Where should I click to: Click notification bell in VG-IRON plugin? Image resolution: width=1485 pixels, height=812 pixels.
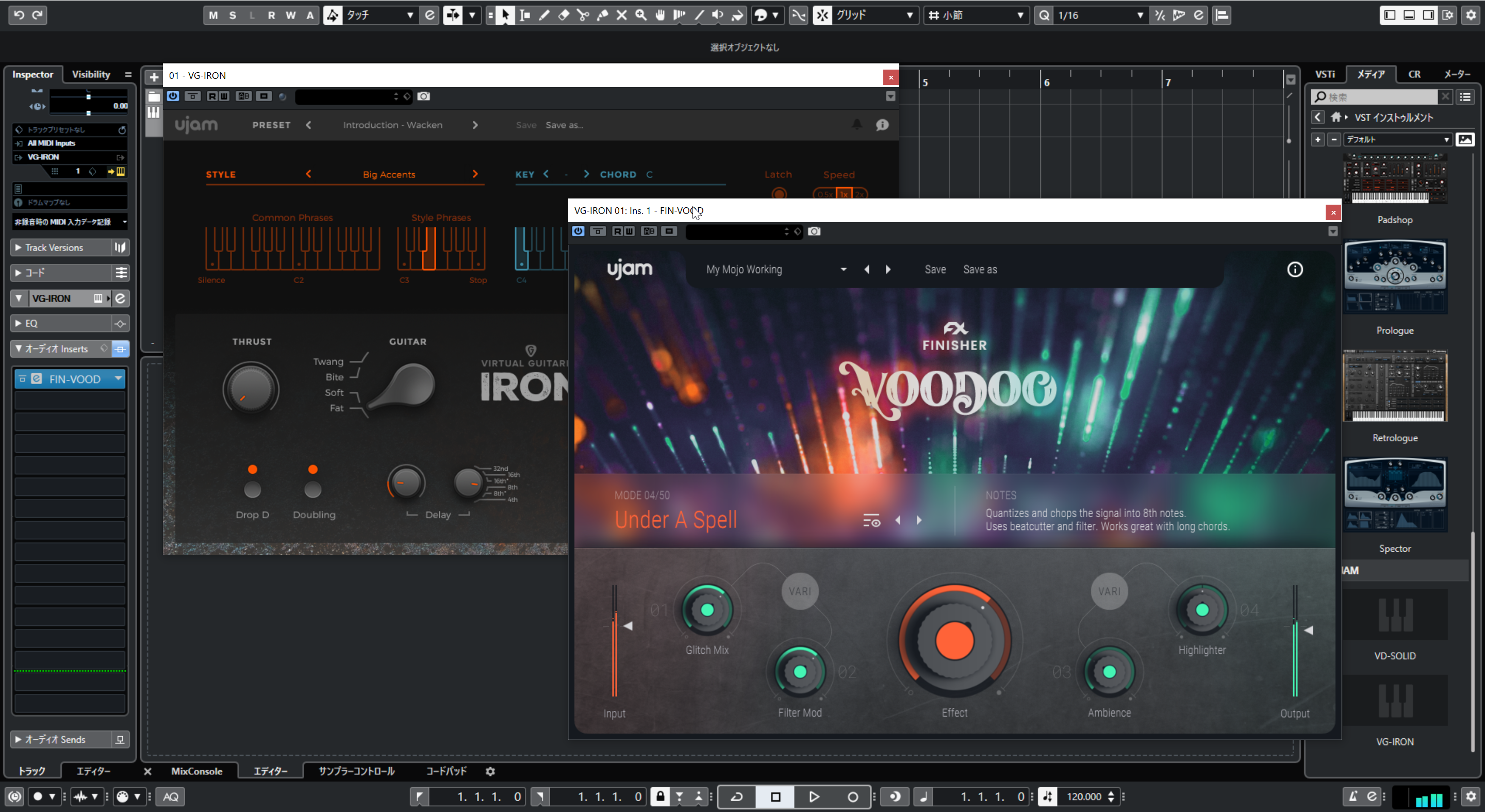pyautogui.click(x=857, y=124)
